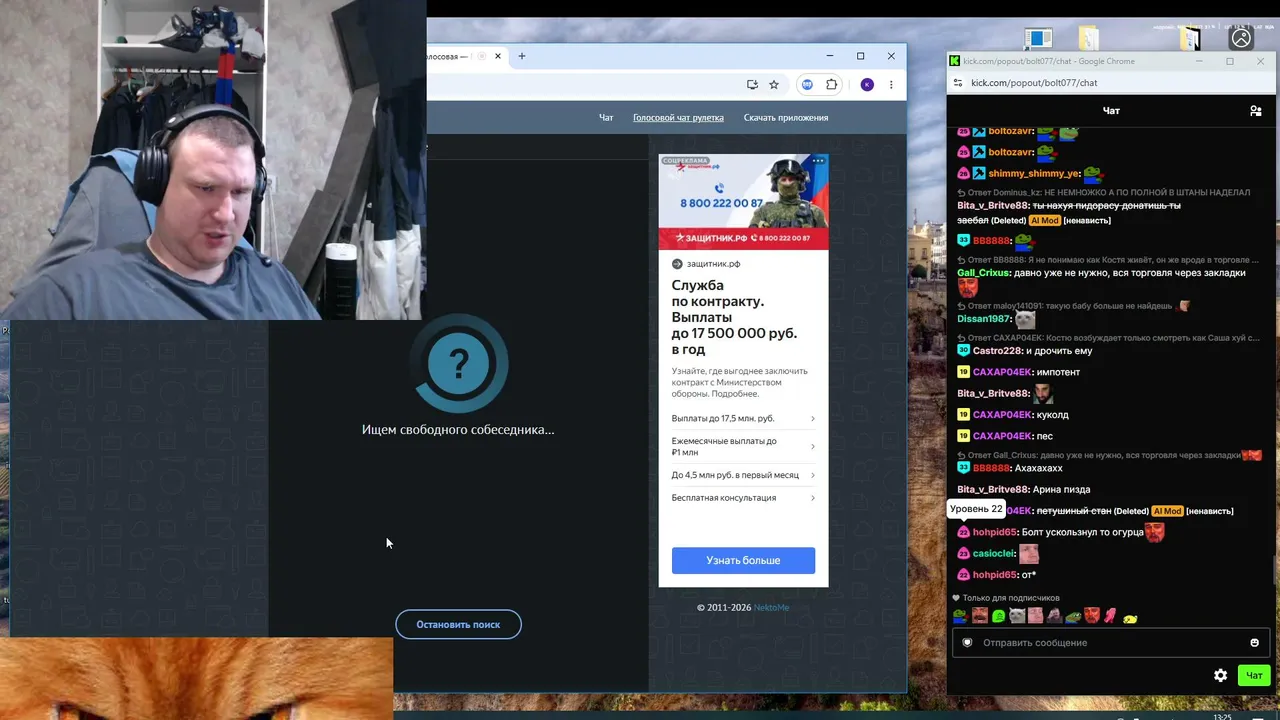Image resolution: width=1280 pixels, height=720 pixels.
Task: Select the yellow duck subscriber emote
Action: coord(1130,618)
